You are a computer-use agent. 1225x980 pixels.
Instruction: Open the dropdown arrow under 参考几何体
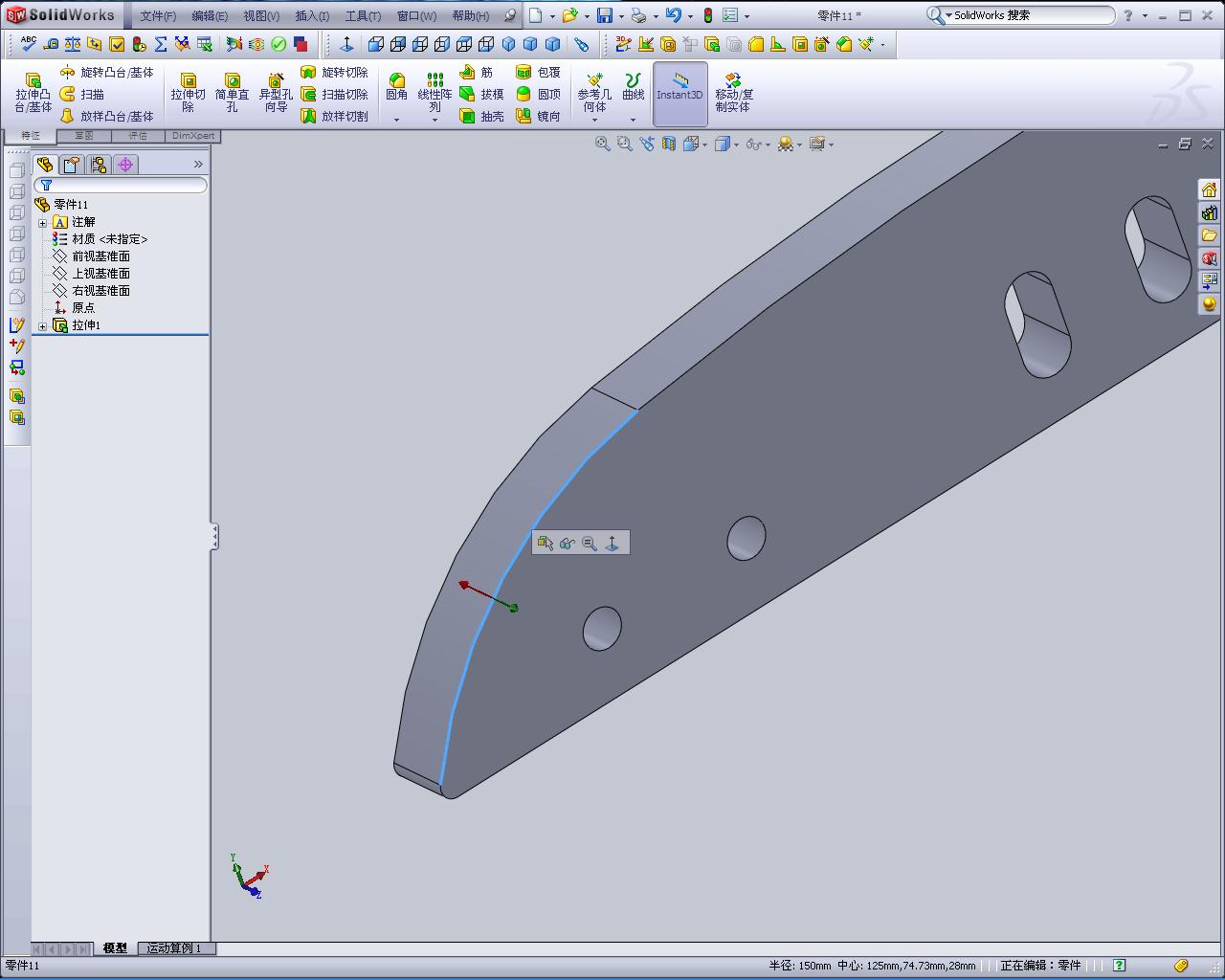594,120
